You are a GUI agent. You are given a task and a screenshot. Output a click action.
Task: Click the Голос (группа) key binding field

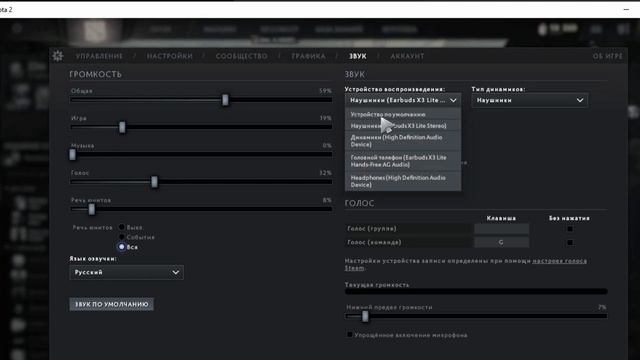pos(501,229)
